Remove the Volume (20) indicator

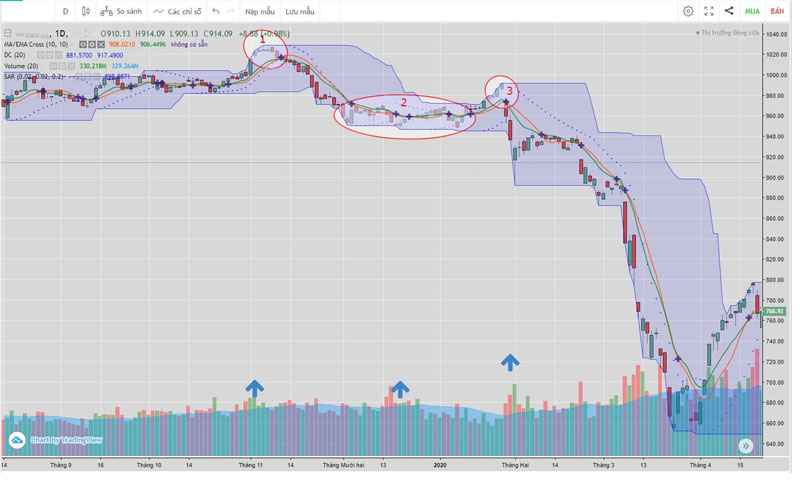point(71,66)
